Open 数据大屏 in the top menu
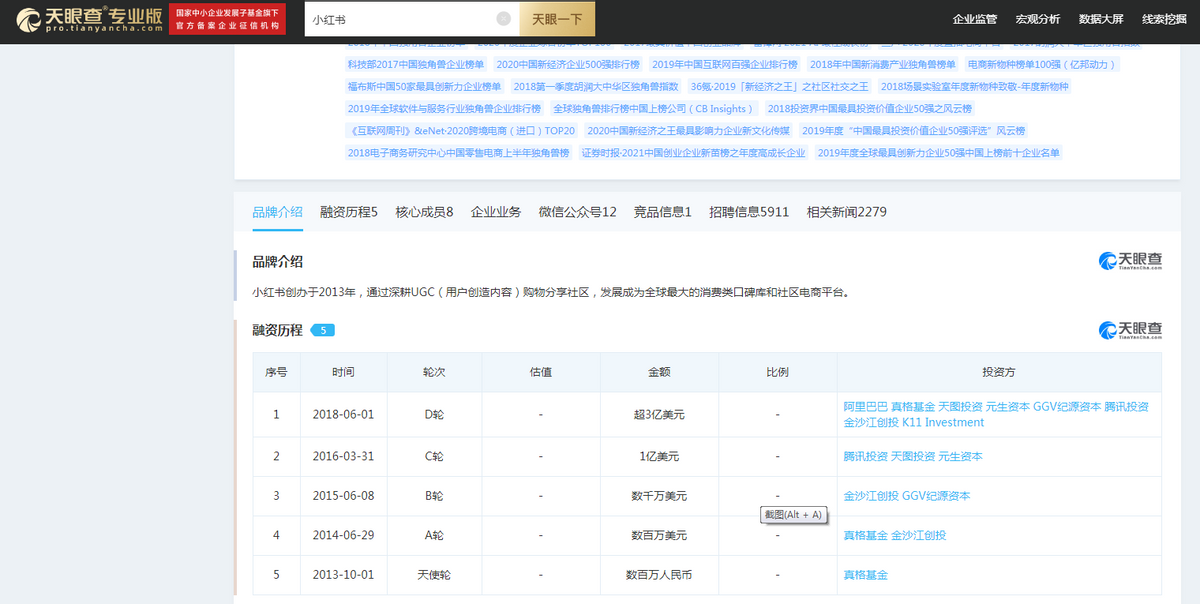This screenshot has width=1200, height=604. pos(1102,18)
